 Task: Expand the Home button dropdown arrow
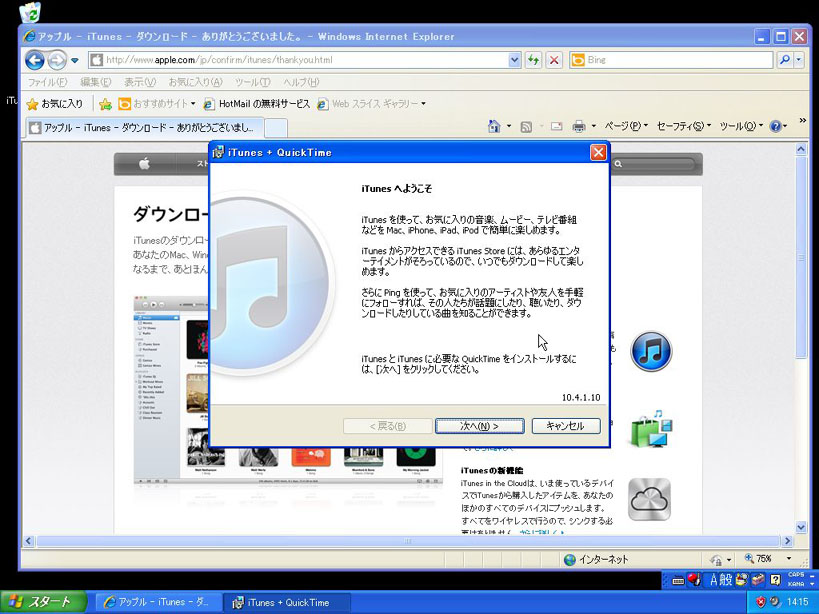point(509,126)
